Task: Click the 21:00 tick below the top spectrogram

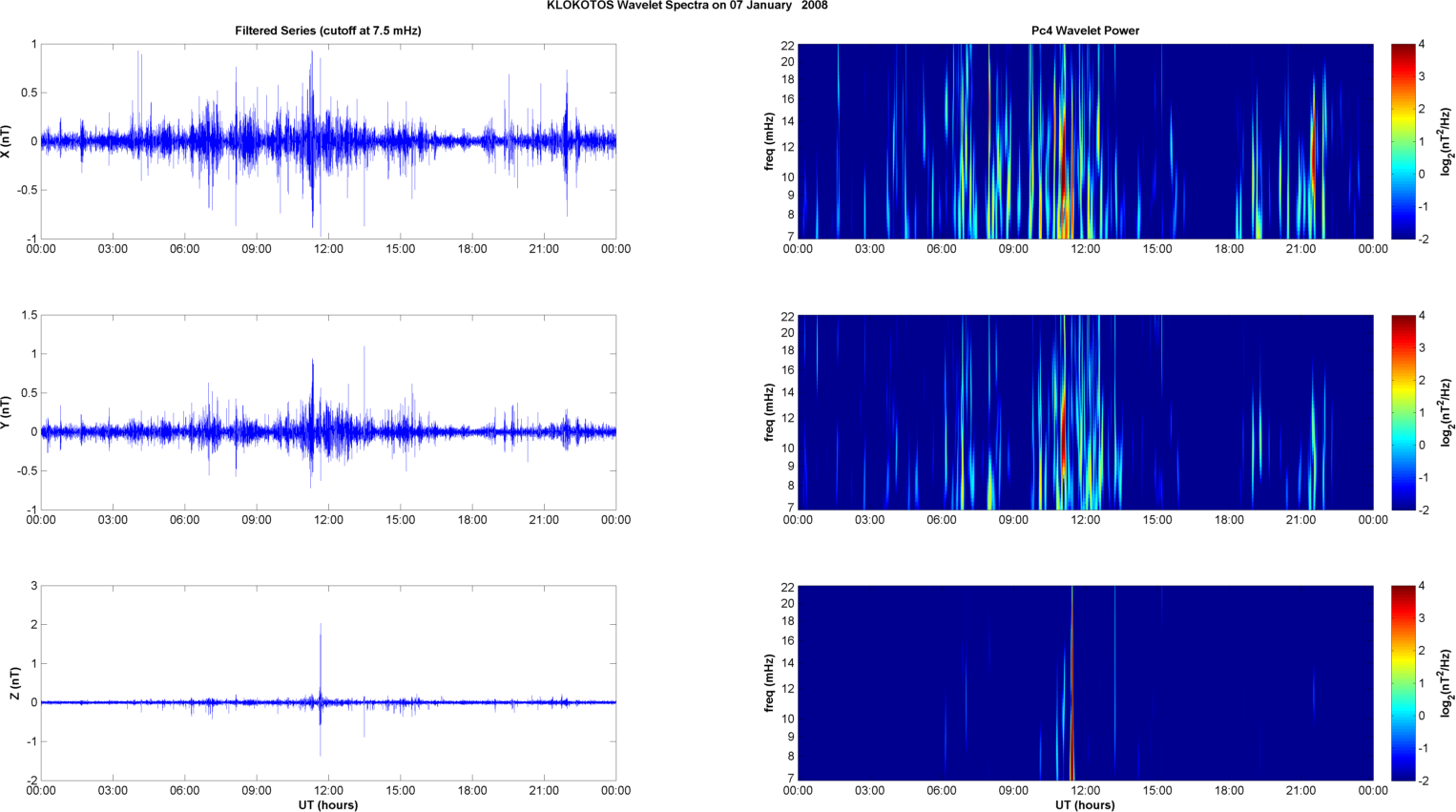Action: click(1300, 249)
